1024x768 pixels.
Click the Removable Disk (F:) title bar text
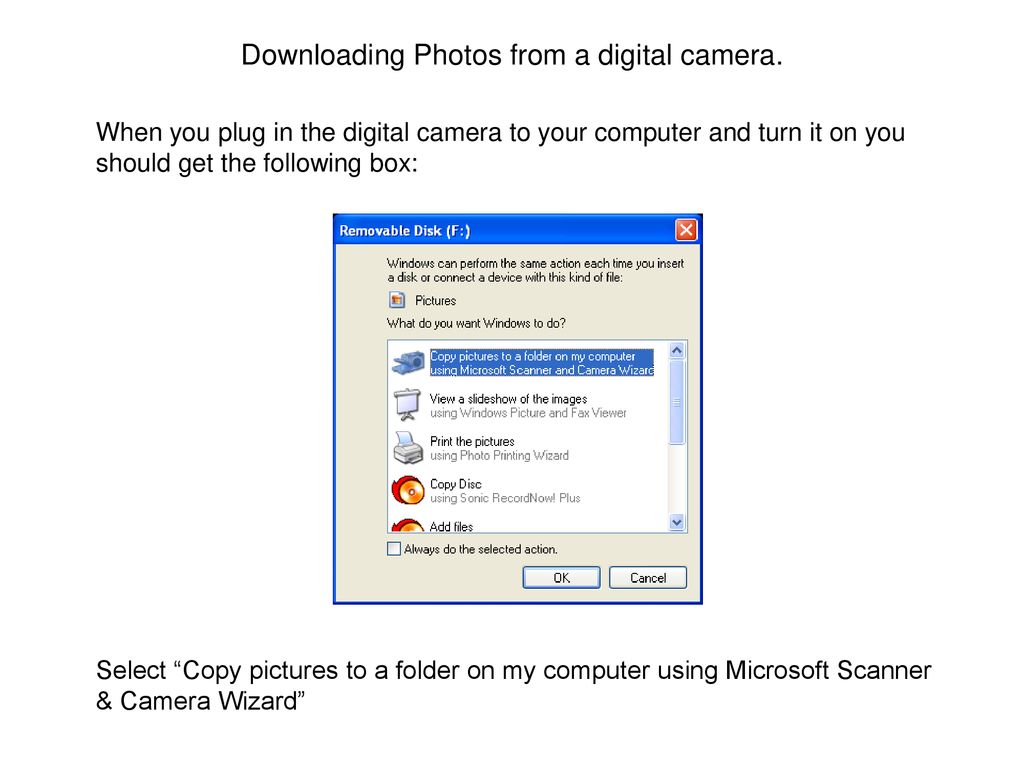[x=404, y=231]
